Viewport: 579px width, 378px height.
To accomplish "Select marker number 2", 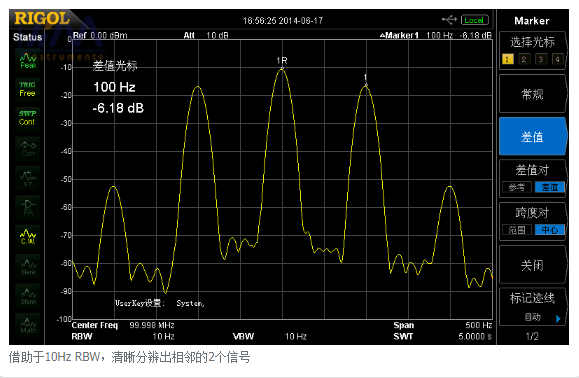I will point(524,59).
